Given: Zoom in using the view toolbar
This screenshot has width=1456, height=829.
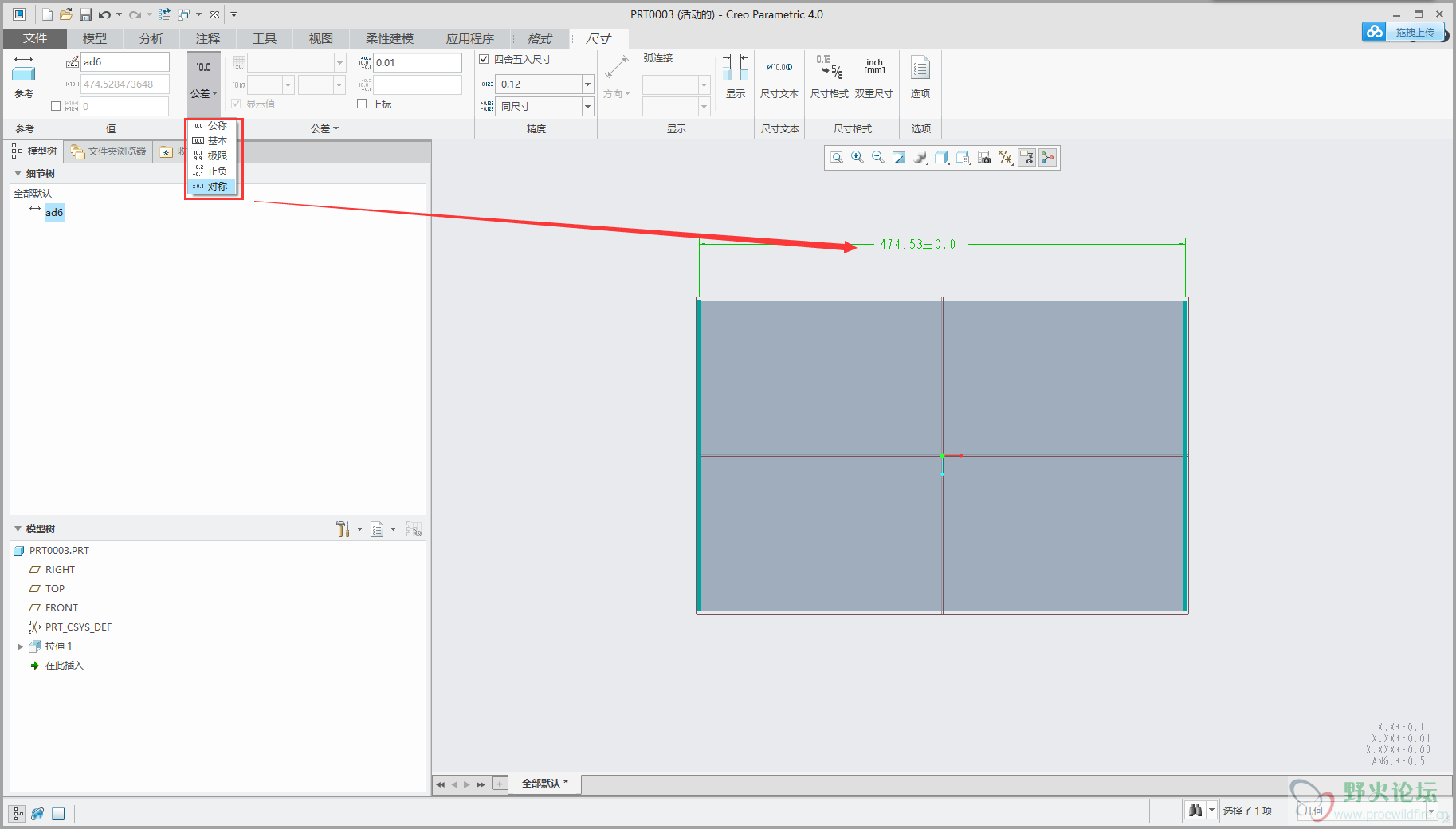Looking at the screenshot, I should point(858,158).
